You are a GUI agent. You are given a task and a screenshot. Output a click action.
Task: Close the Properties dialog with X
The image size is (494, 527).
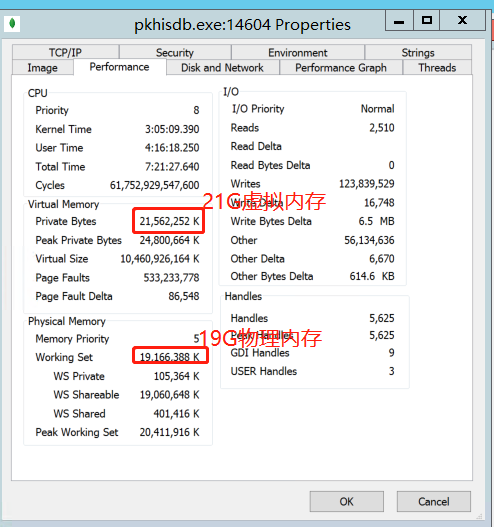click(x=462, y=21)
